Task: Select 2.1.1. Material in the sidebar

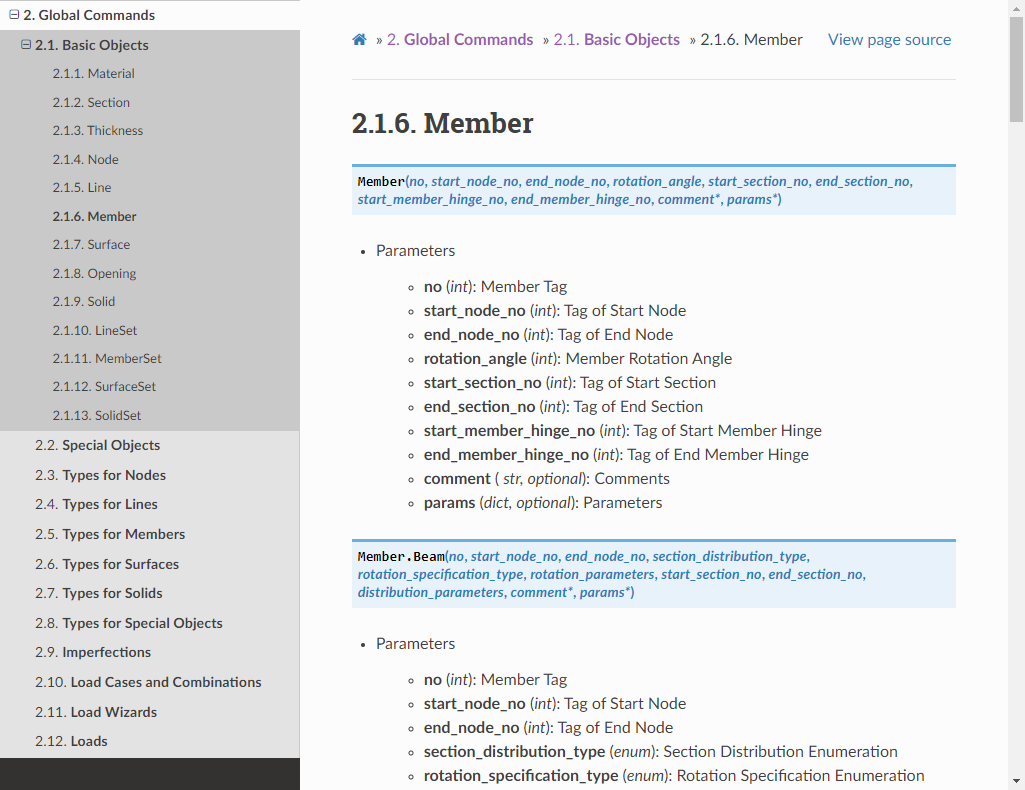Action: [94, 73]
